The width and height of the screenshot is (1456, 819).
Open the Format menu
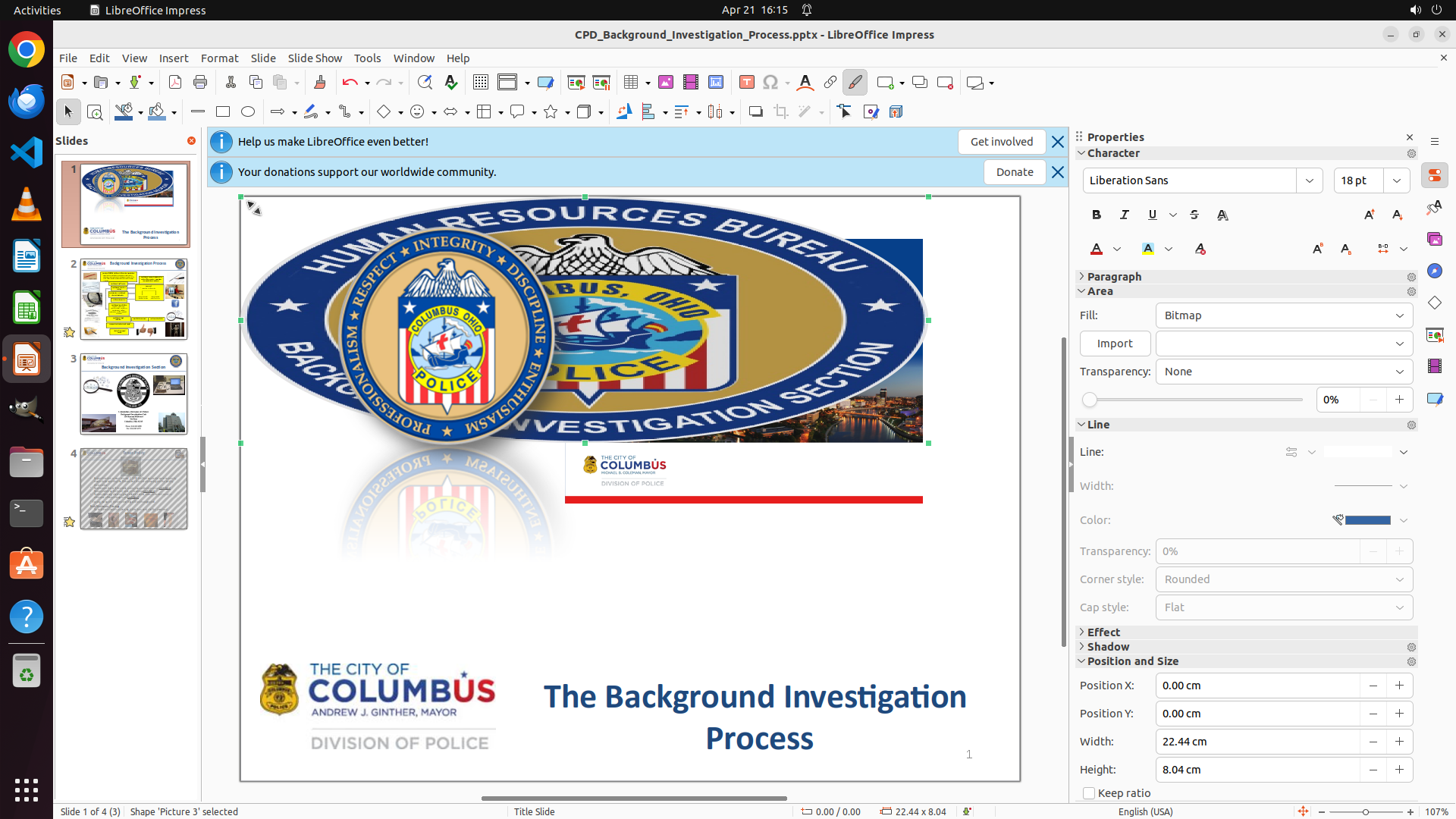219,58
